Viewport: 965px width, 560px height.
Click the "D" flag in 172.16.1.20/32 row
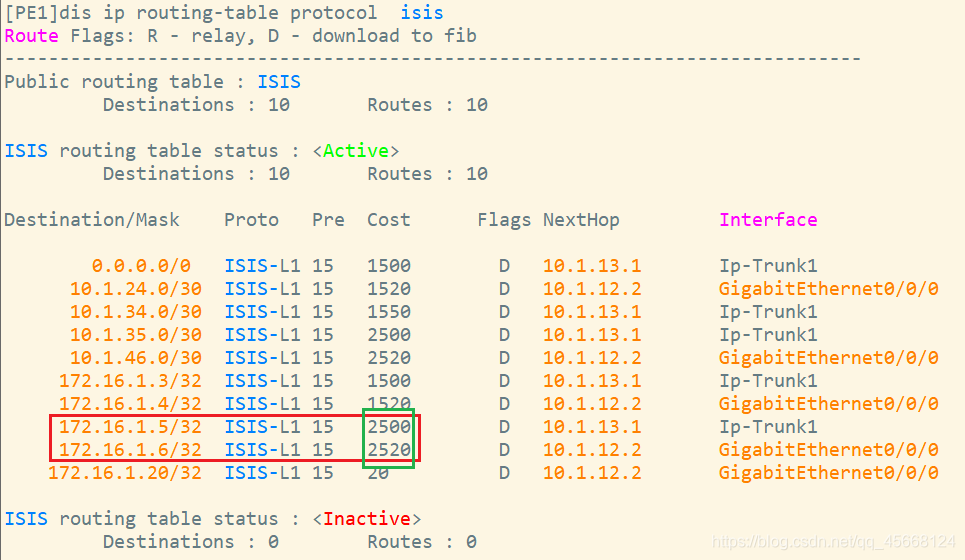(x=504, y=473)
